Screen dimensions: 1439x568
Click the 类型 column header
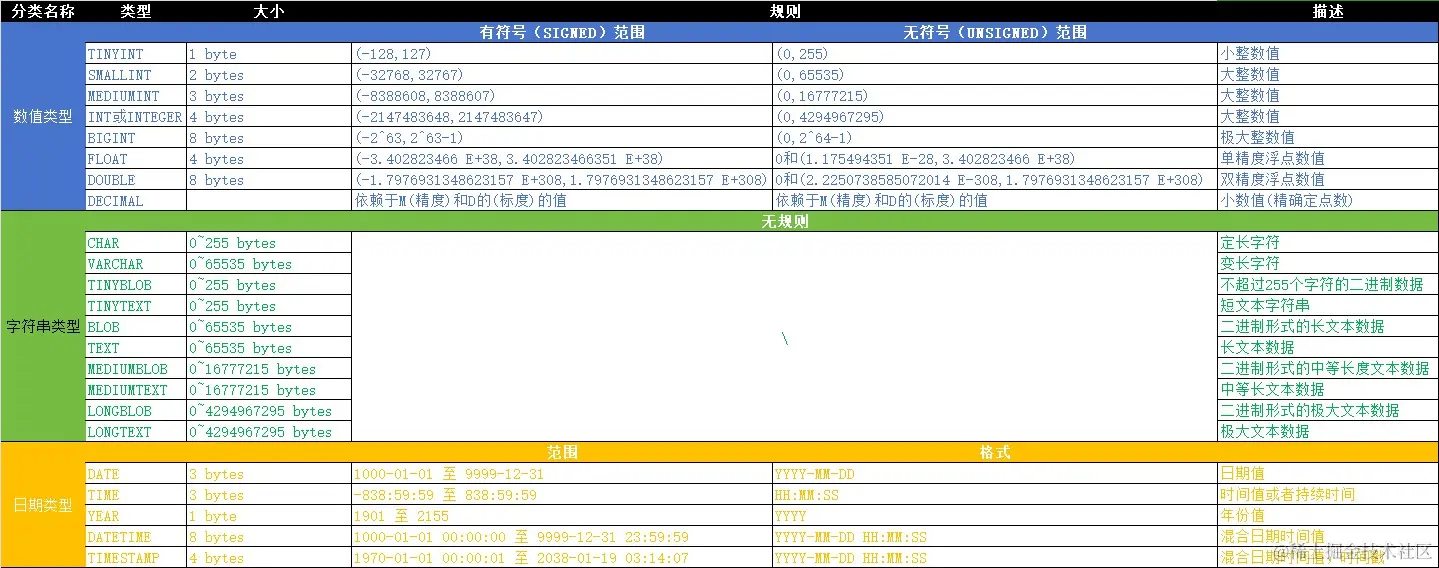(136, 11)
